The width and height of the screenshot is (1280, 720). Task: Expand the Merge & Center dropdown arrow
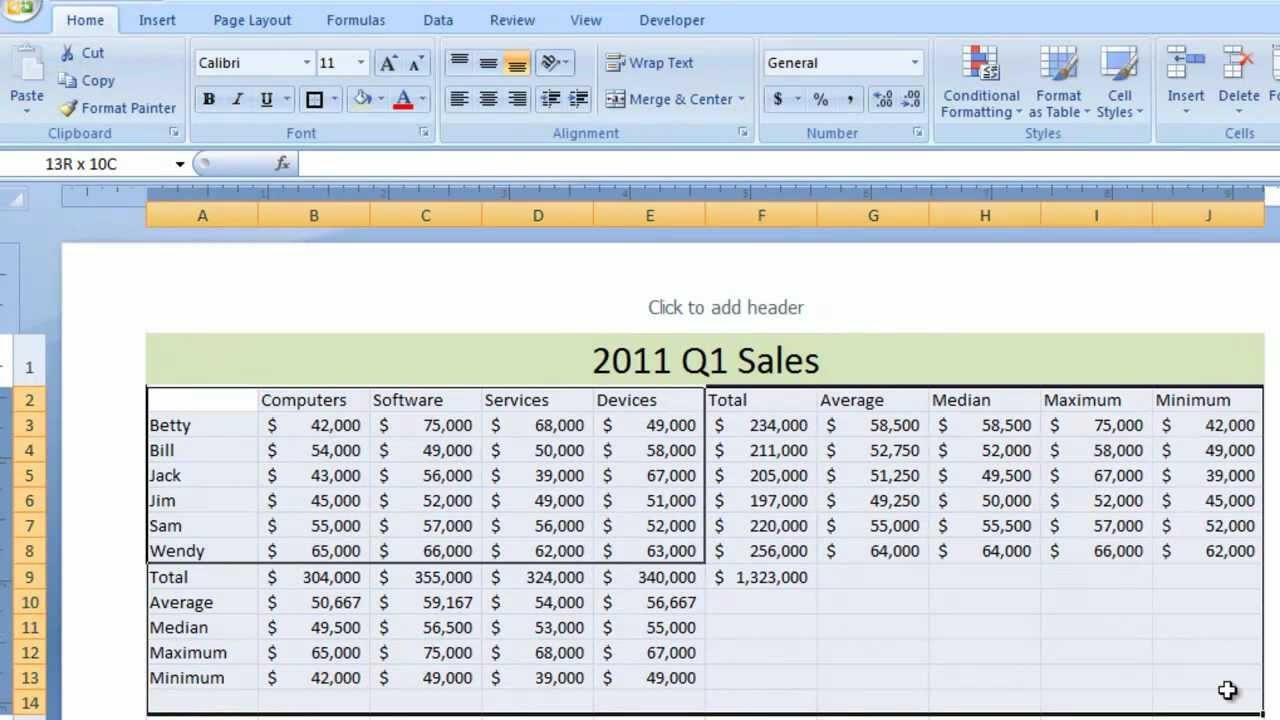[741, 99]
